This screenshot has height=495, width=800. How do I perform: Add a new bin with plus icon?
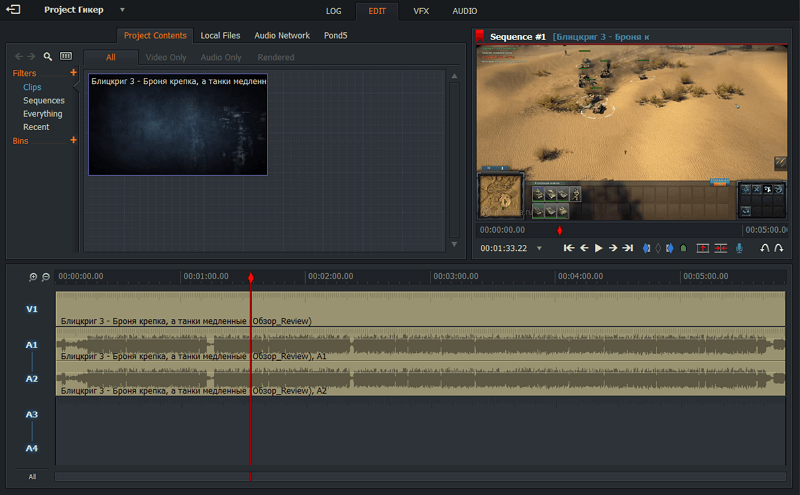point(73,141)
